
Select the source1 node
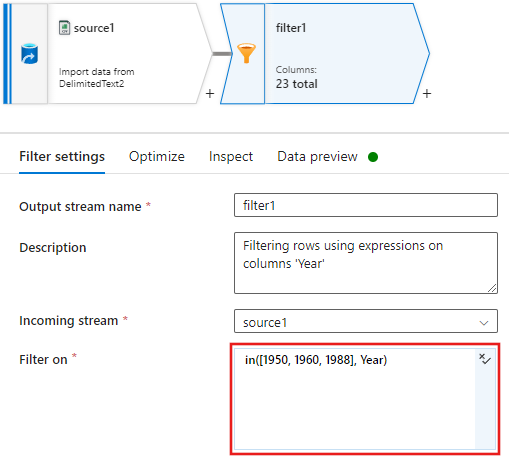pyautogui.click(x=107, y=54)
